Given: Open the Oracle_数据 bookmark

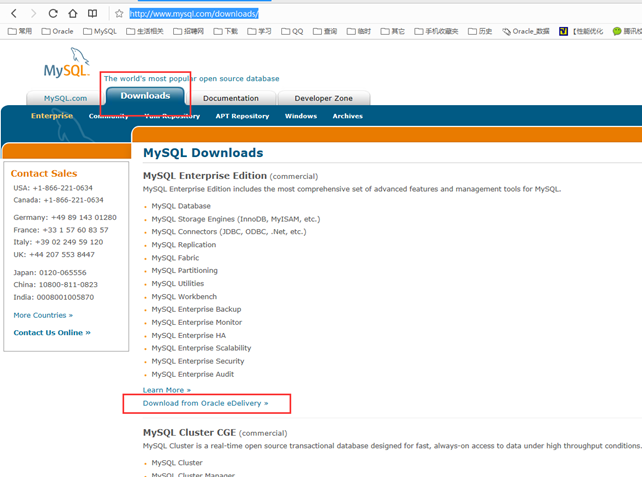Looking at the screenshot, I should pyautogui.click(x=526, y=31).
